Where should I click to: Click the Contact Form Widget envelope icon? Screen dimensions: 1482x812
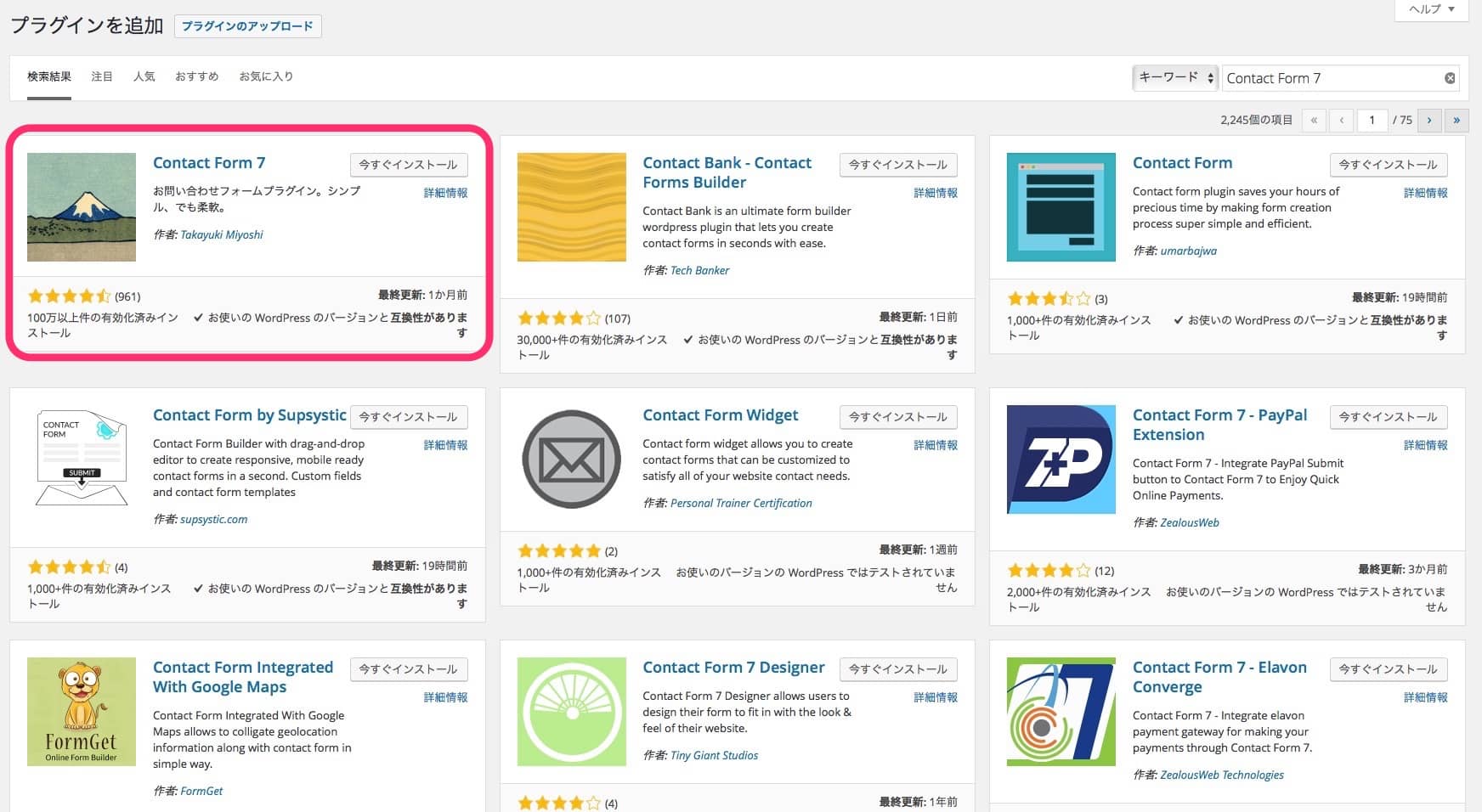(571, 459)
